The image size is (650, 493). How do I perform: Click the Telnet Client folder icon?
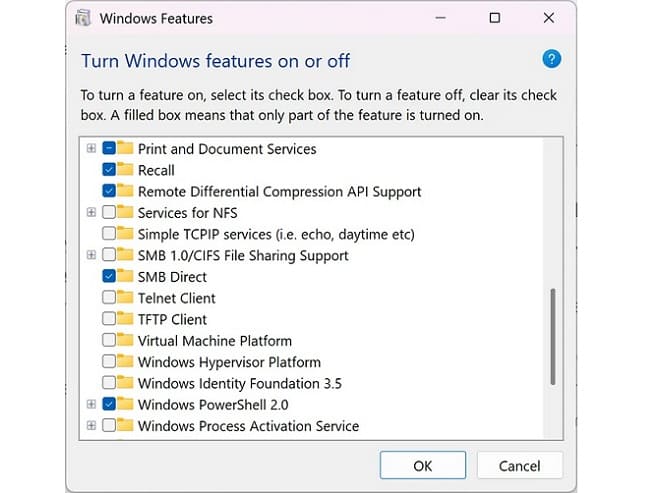pyautogui.click(x=125, y=297)
